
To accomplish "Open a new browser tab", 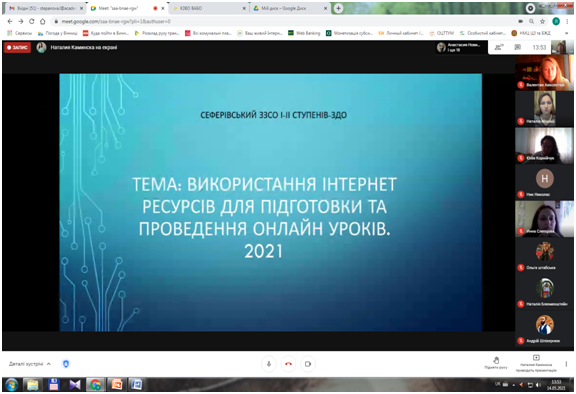I will click(x=338, y=8).
